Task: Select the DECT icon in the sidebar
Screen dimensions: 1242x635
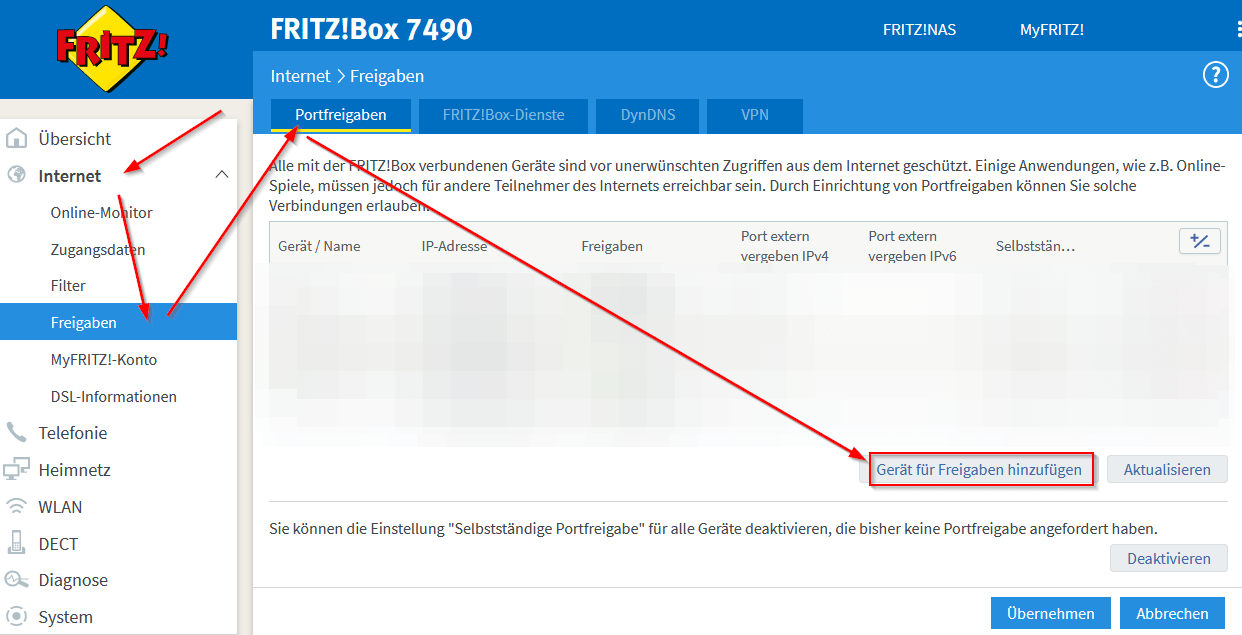Action: click(17, 543)
